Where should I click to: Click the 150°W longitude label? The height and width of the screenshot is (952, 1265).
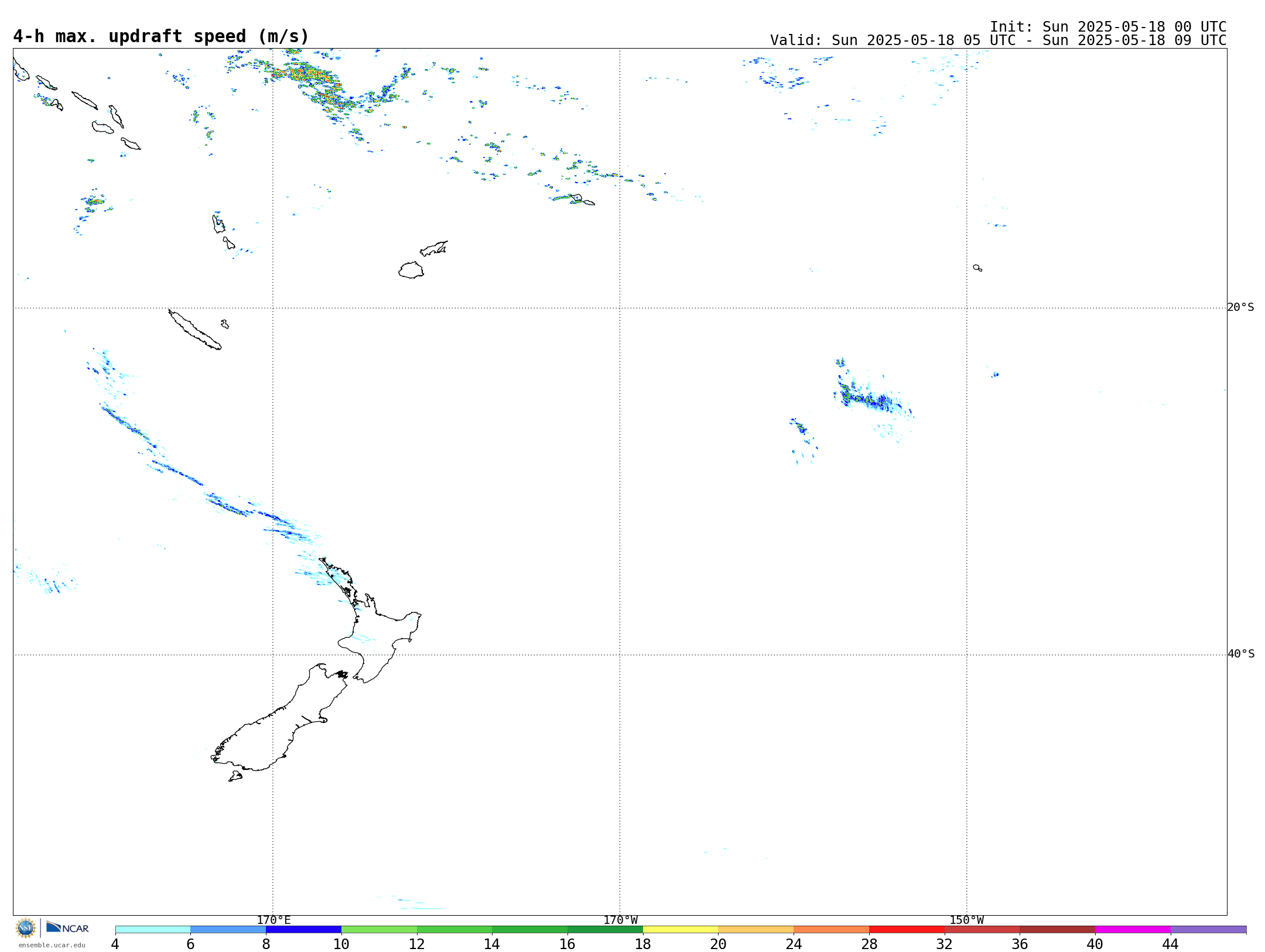click(966, 920)
